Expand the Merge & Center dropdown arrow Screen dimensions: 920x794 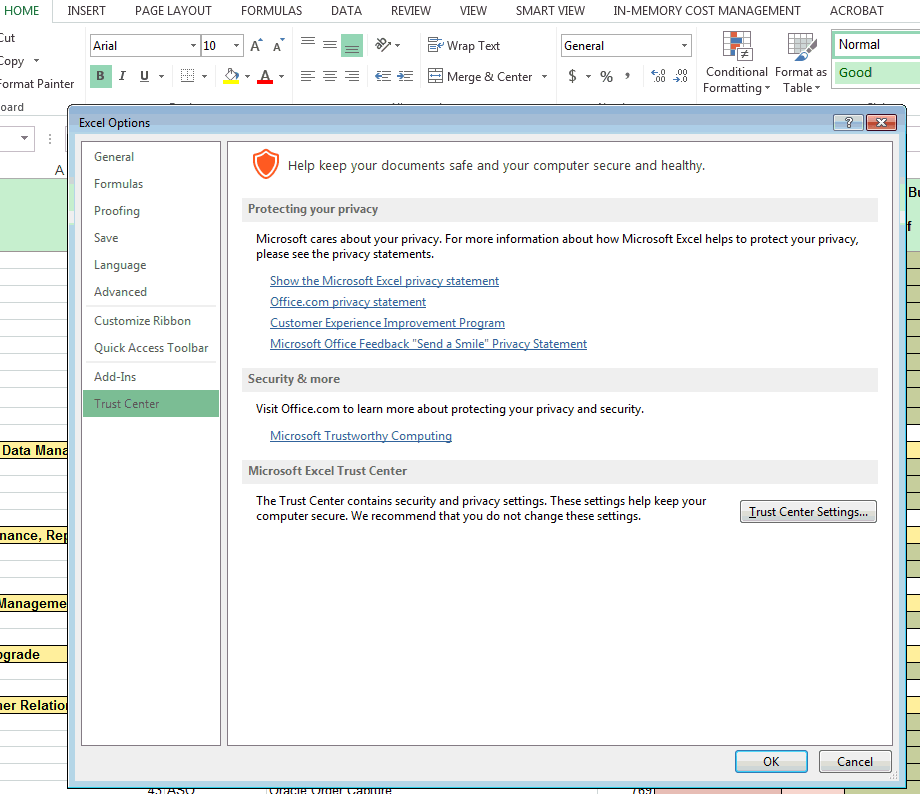544,76
